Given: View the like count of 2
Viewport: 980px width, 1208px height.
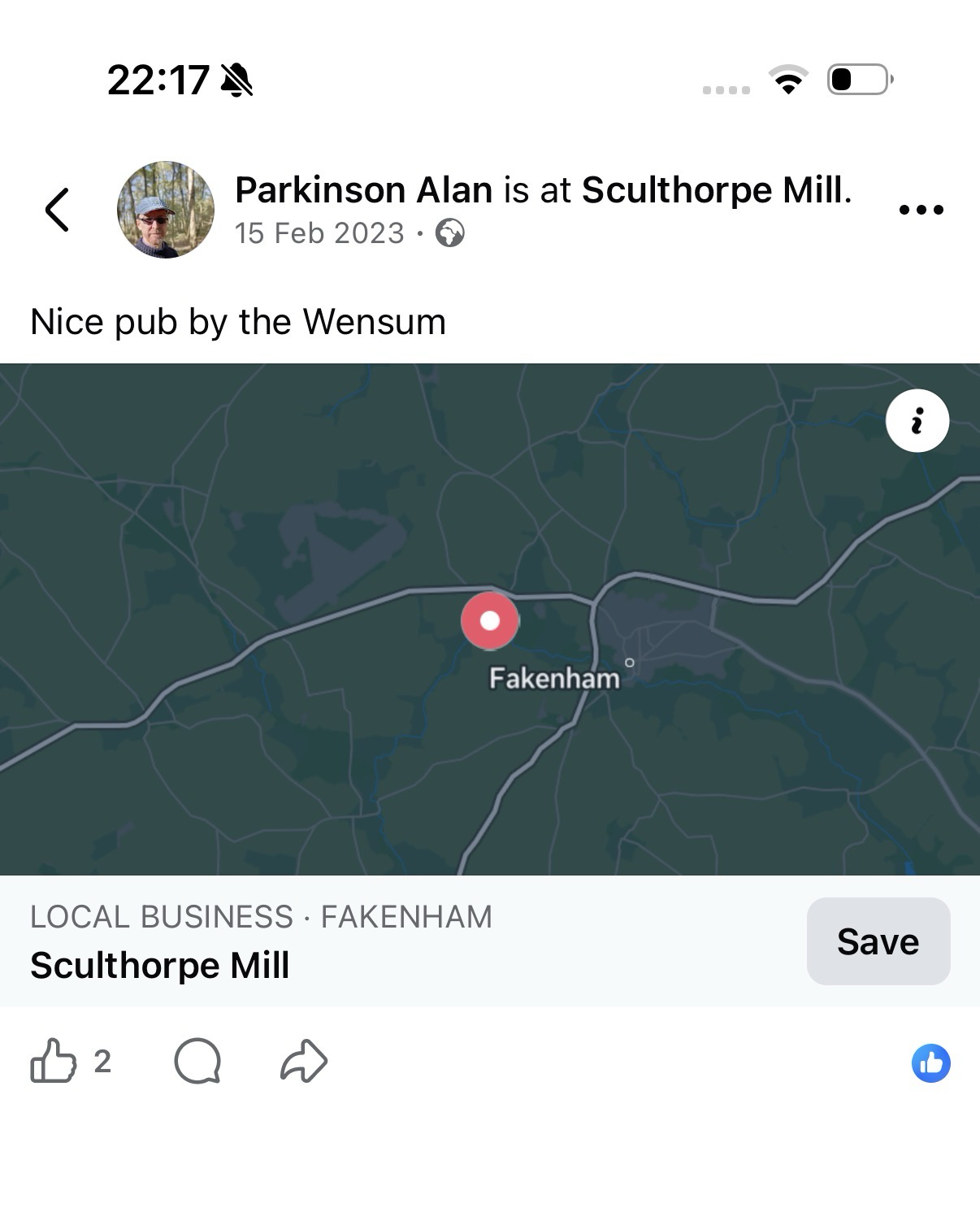Looking at the screenshot, I should pyautogui.click(x=102, y=1061).
